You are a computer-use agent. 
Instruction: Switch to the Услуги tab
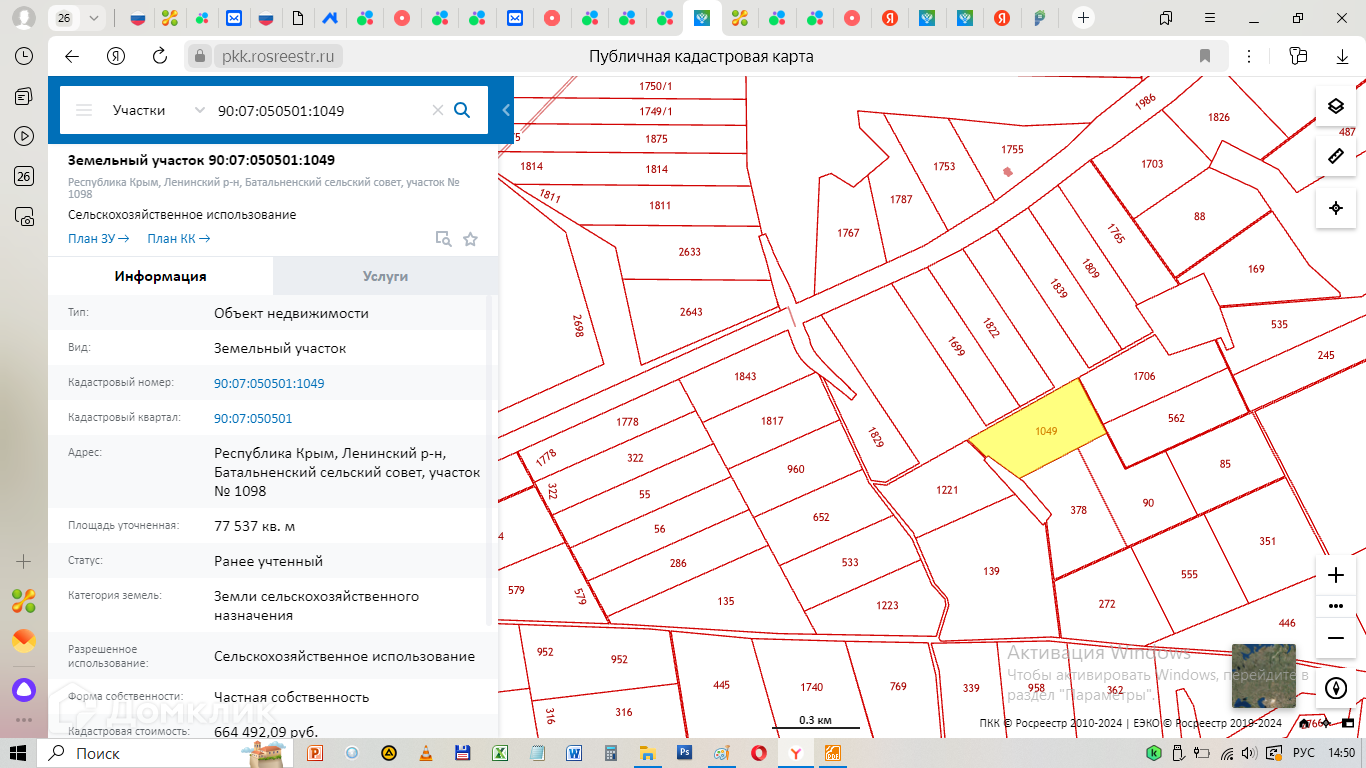tap(385, 276)
